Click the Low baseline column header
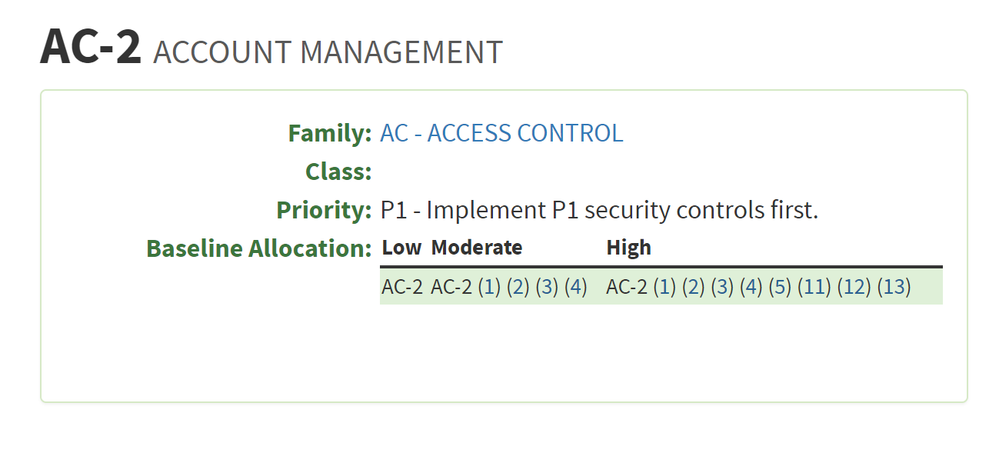The image size is (999, 463). (x=401, y=248)
